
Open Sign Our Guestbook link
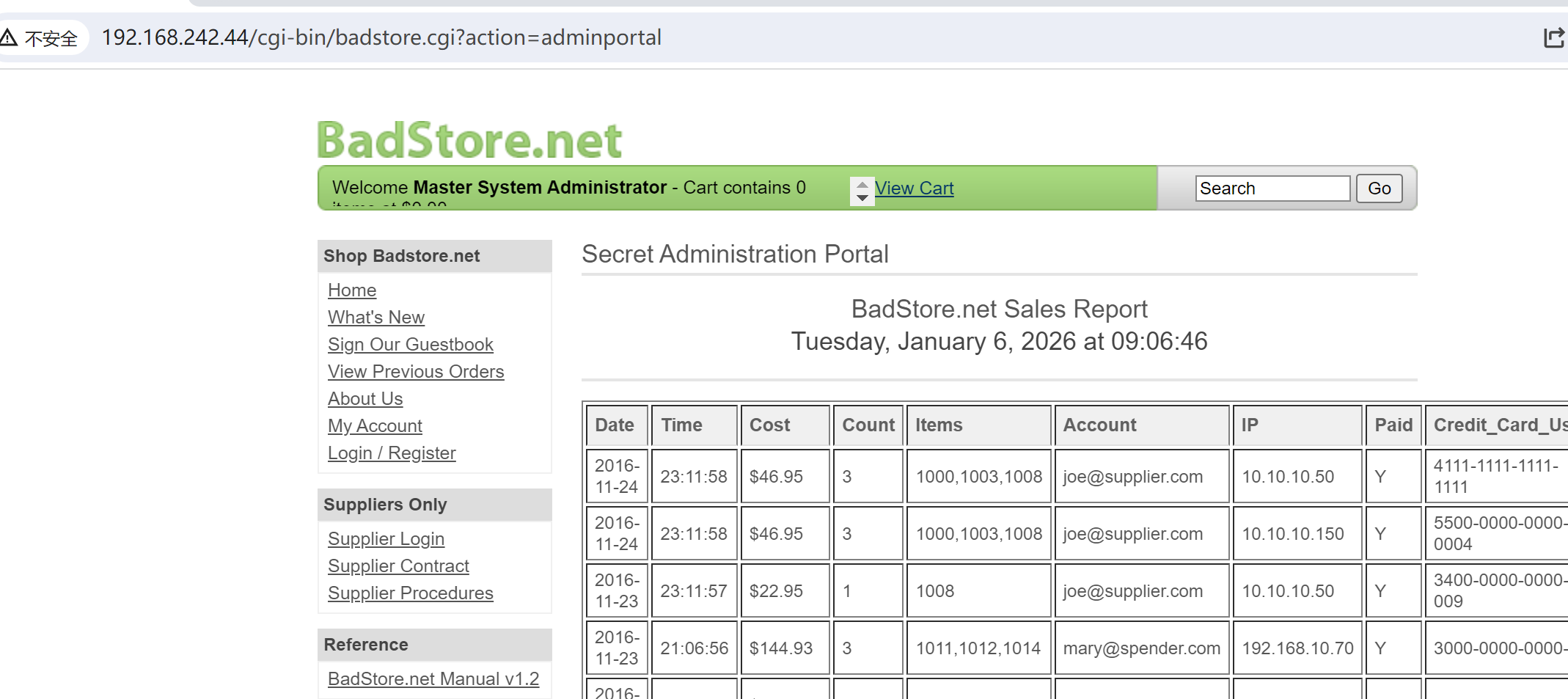pyautogui.click(x=411, y=345)
